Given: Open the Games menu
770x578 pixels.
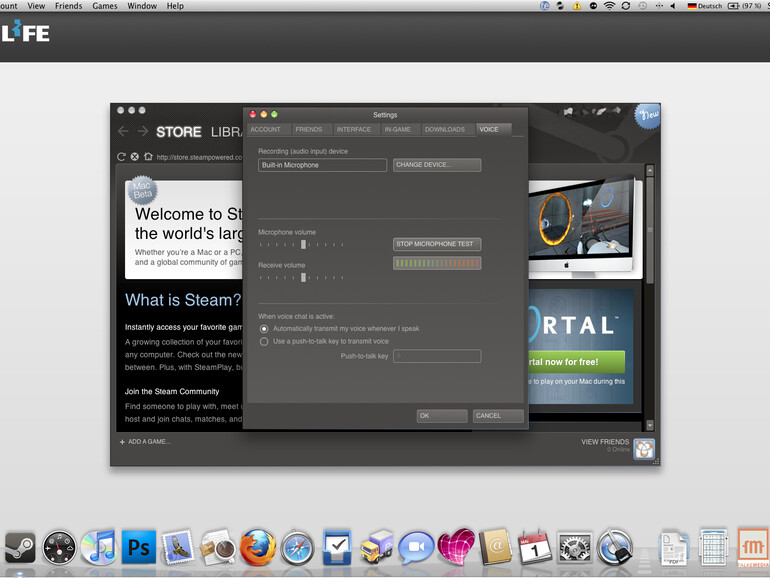Looking at the screenshot, I should click(x=105, y=6).
